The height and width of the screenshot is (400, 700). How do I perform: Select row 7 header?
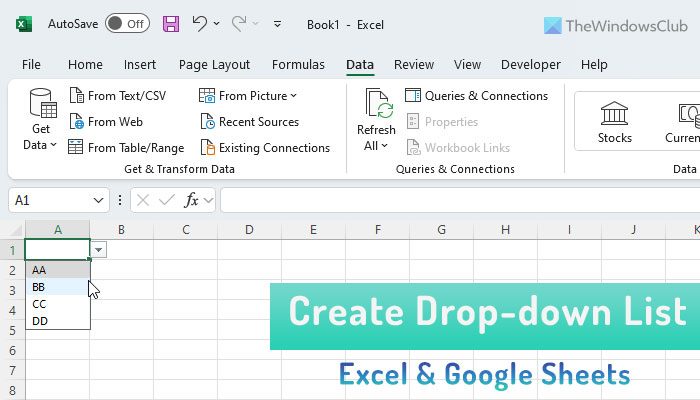(12, 371)
